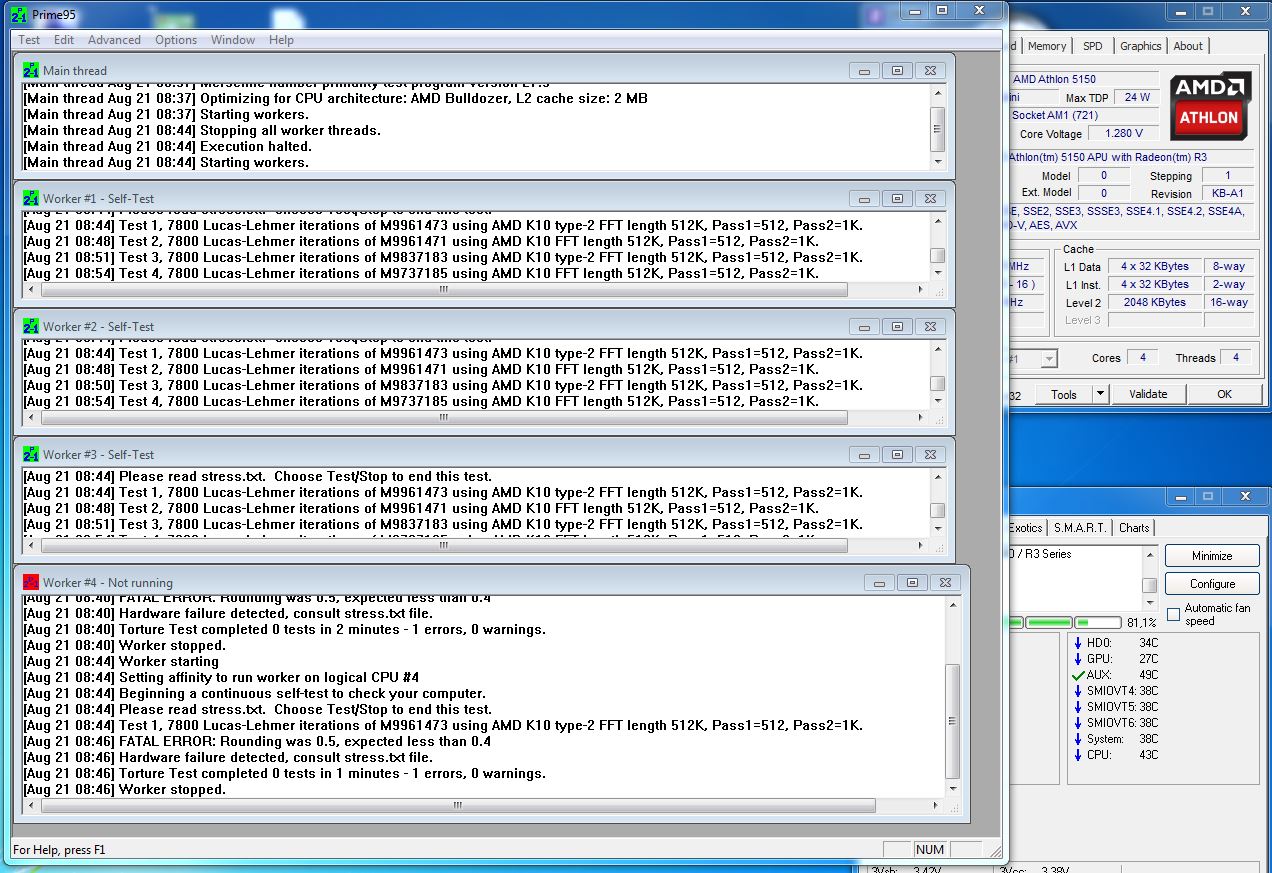Click the Main thread vertical scrollbar

[937, 125]
